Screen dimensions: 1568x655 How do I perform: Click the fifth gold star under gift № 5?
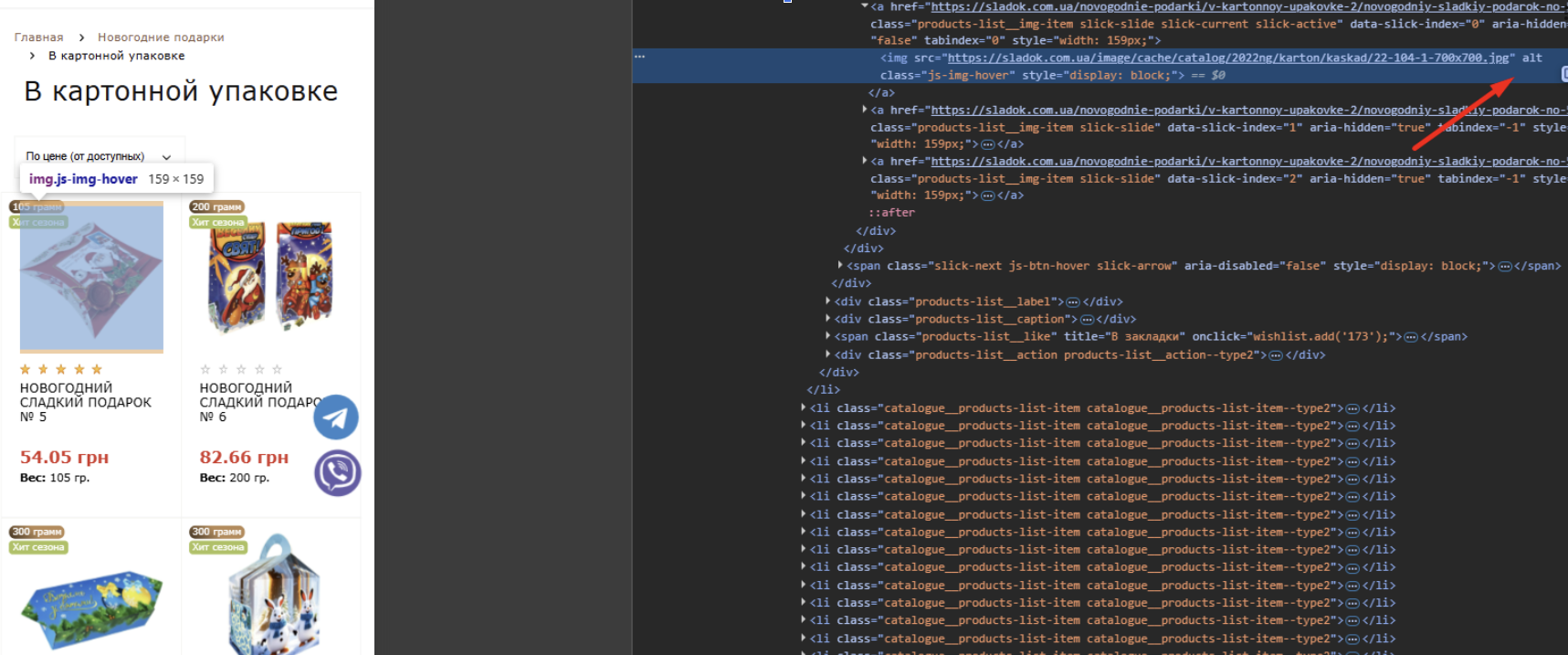pyautogui.click(x=97, y=369)
